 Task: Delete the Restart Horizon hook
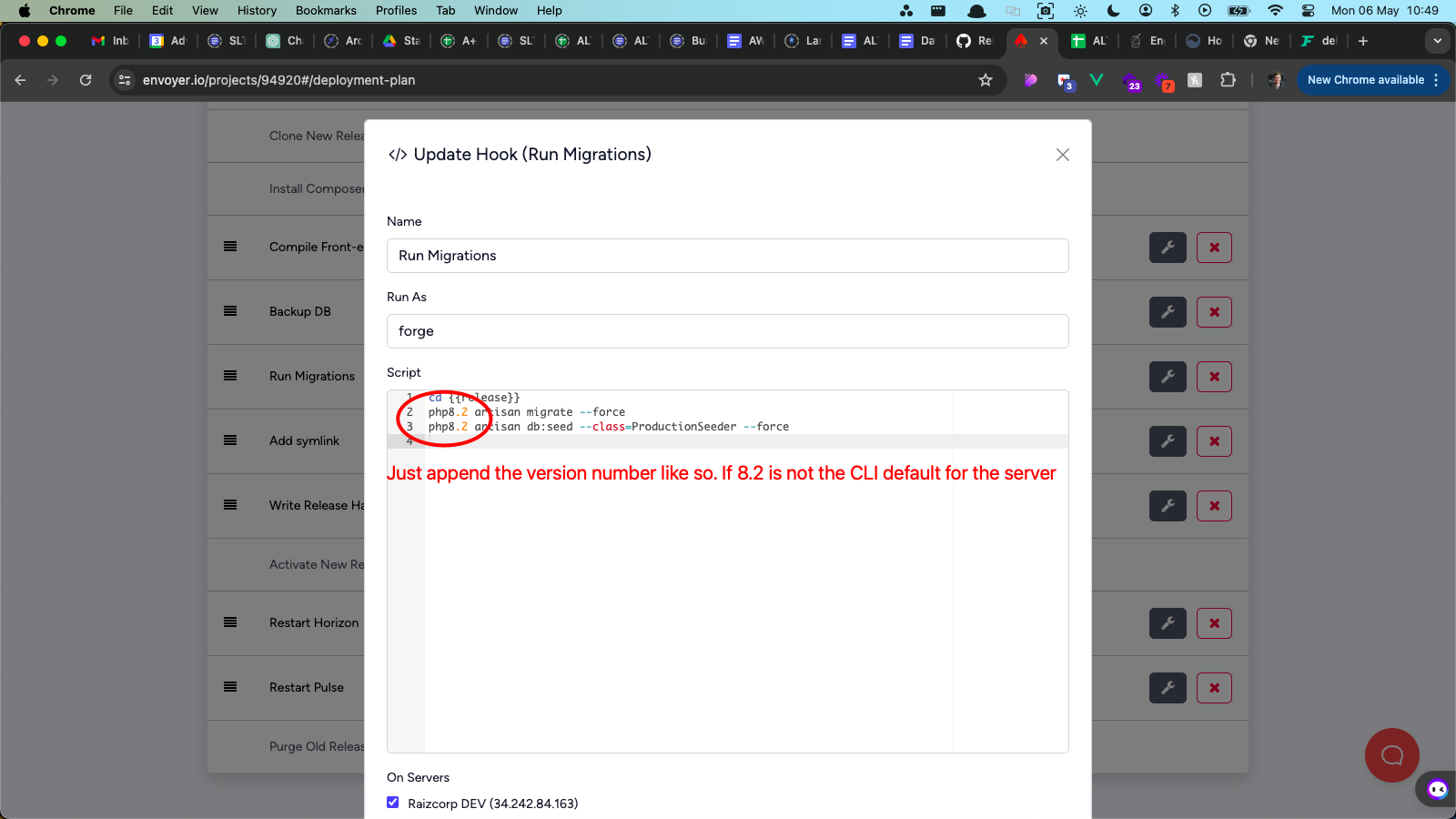(1214, 623)
